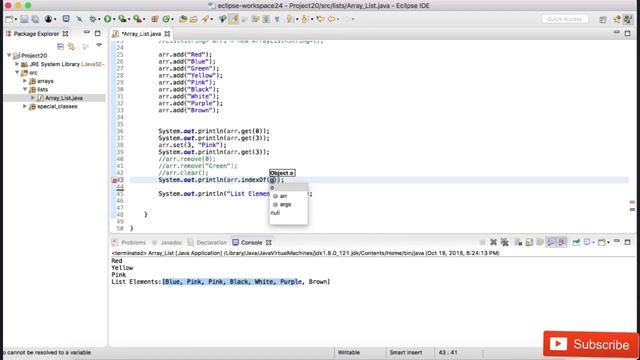The width and height of the screenshot is (640, 360).
Task: Click Clear Console icon
Action: click(518, 242)
